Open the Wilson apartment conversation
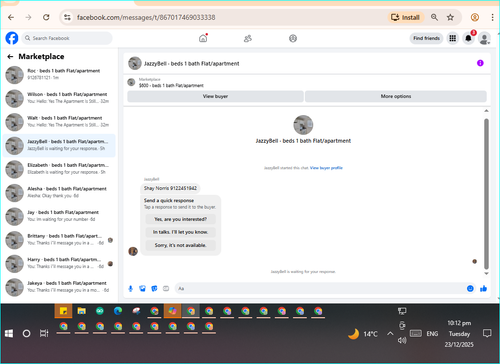Image resolution: width=500 pixels, height=364 pixels. pos(59,98)
